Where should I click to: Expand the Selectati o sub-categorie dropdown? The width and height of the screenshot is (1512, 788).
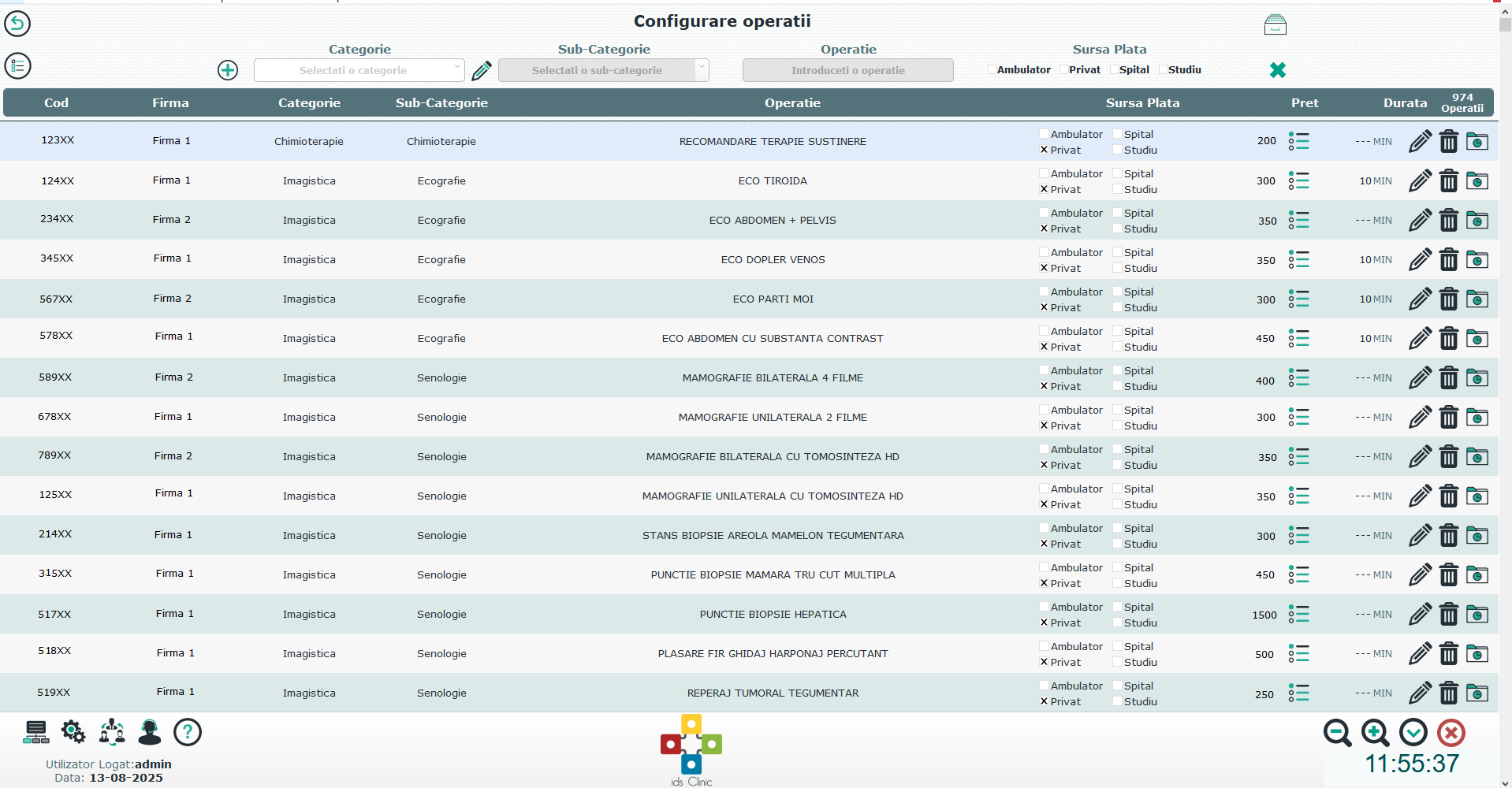604,70
